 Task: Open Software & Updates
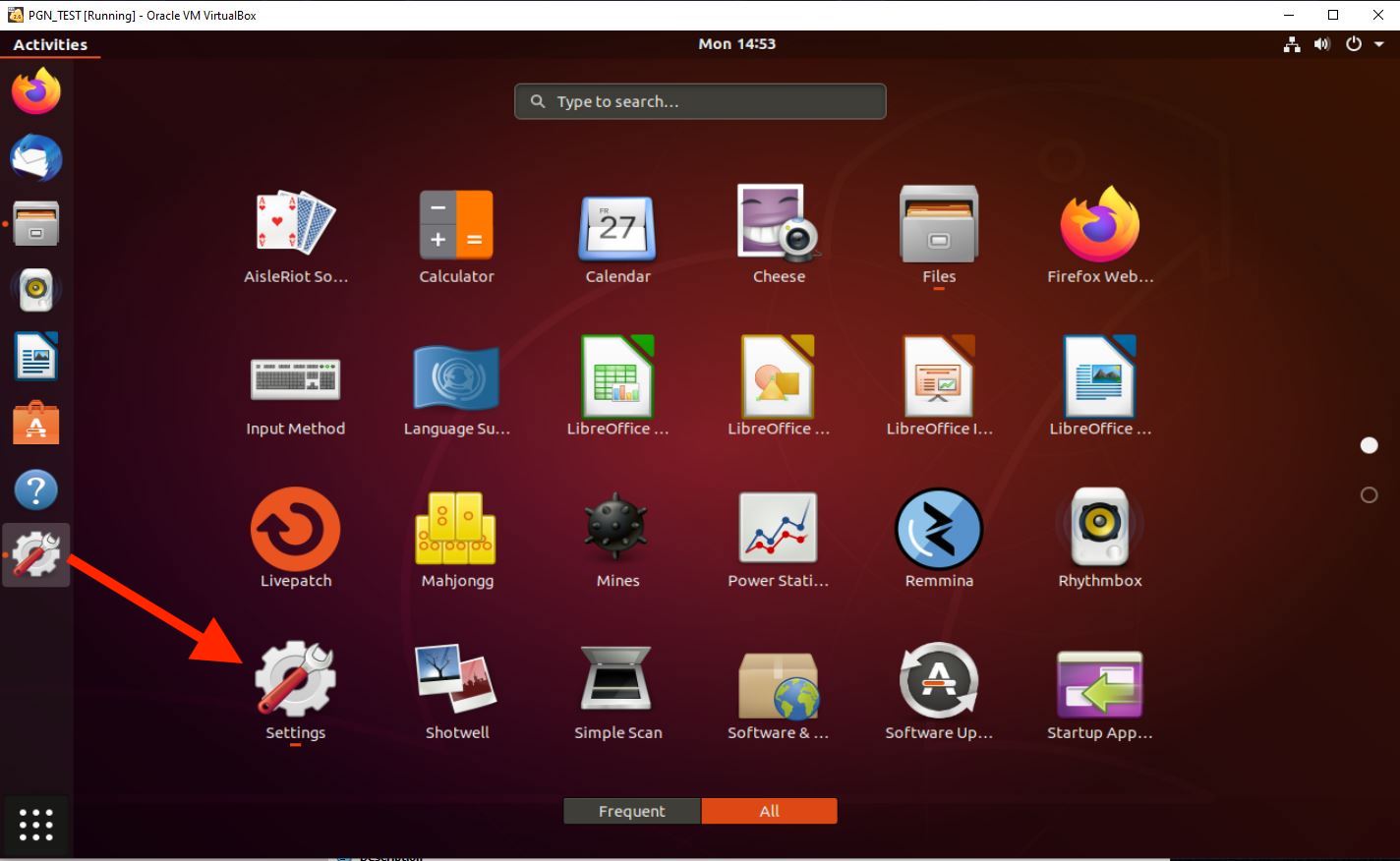779,684
